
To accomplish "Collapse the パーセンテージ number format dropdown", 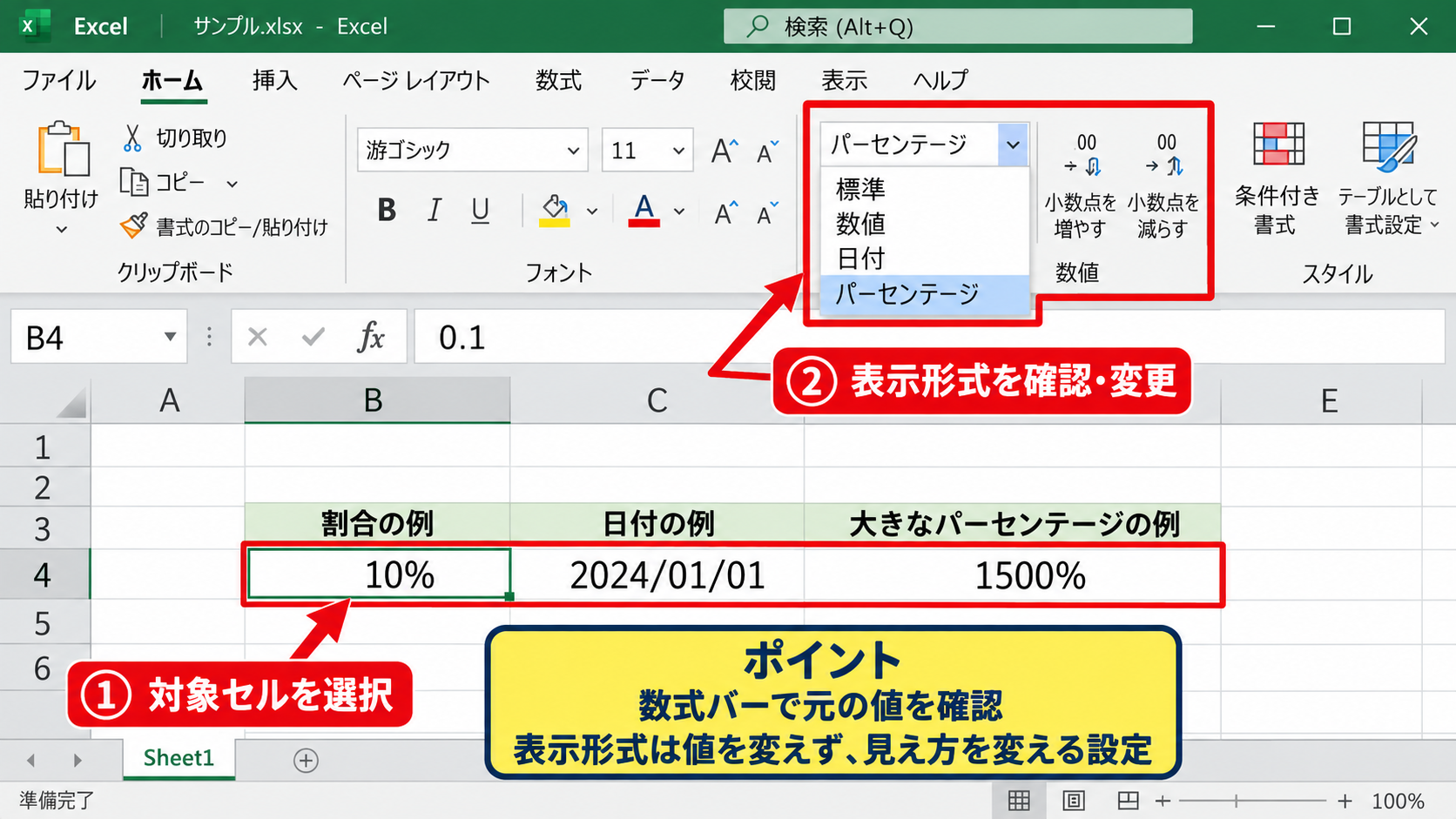I will pyautogui.click(x=1013, y=144).
